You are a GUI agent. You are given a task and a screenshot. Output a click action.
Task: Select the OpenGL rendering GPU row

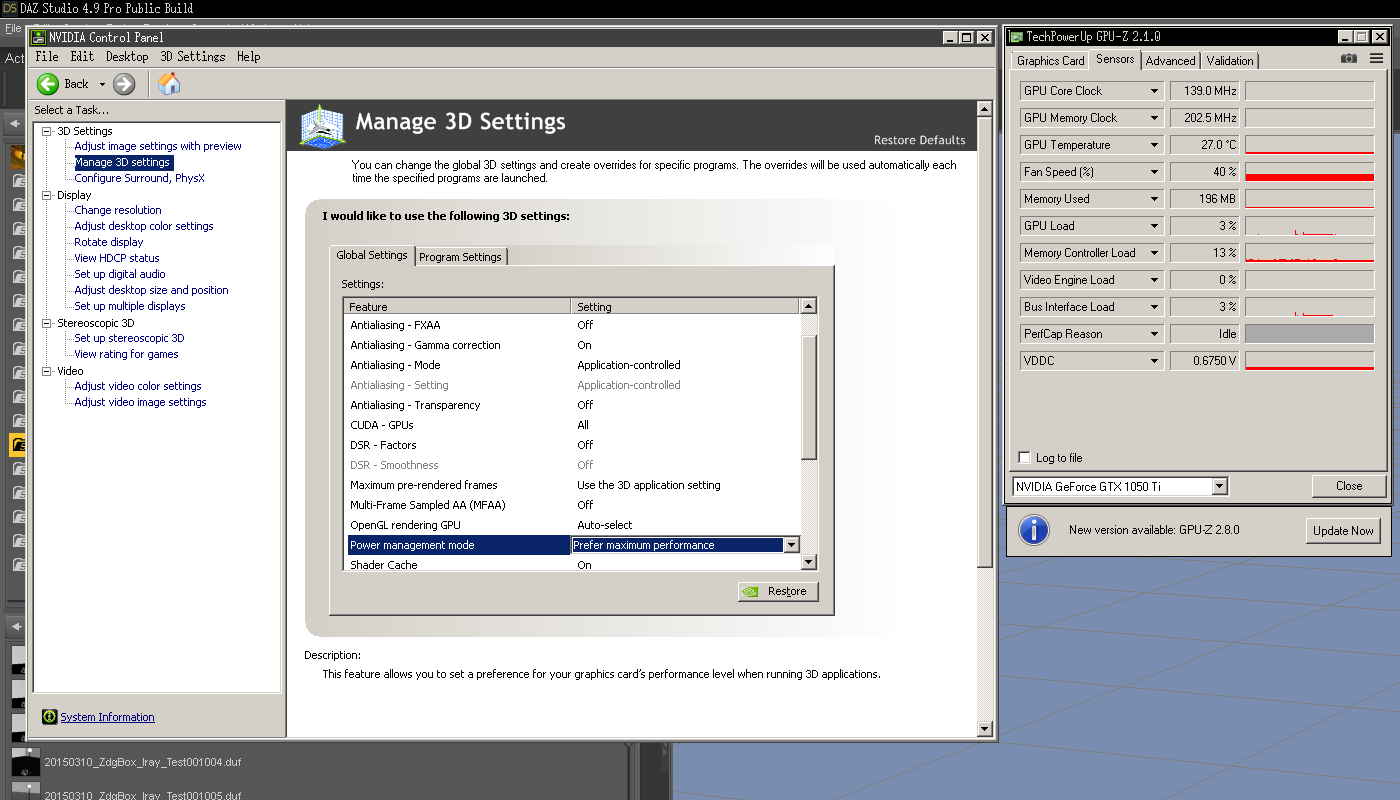tap(573, 525)
